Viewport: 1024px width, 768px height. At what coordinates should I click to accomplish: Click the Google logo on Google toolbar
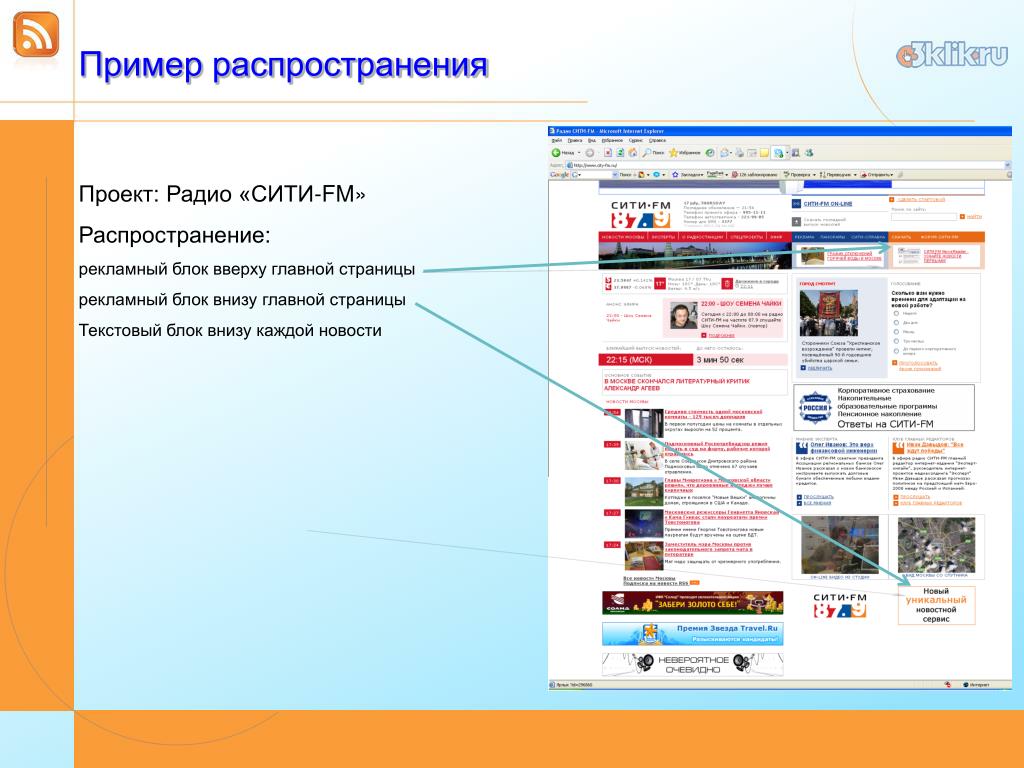point(559,175)
